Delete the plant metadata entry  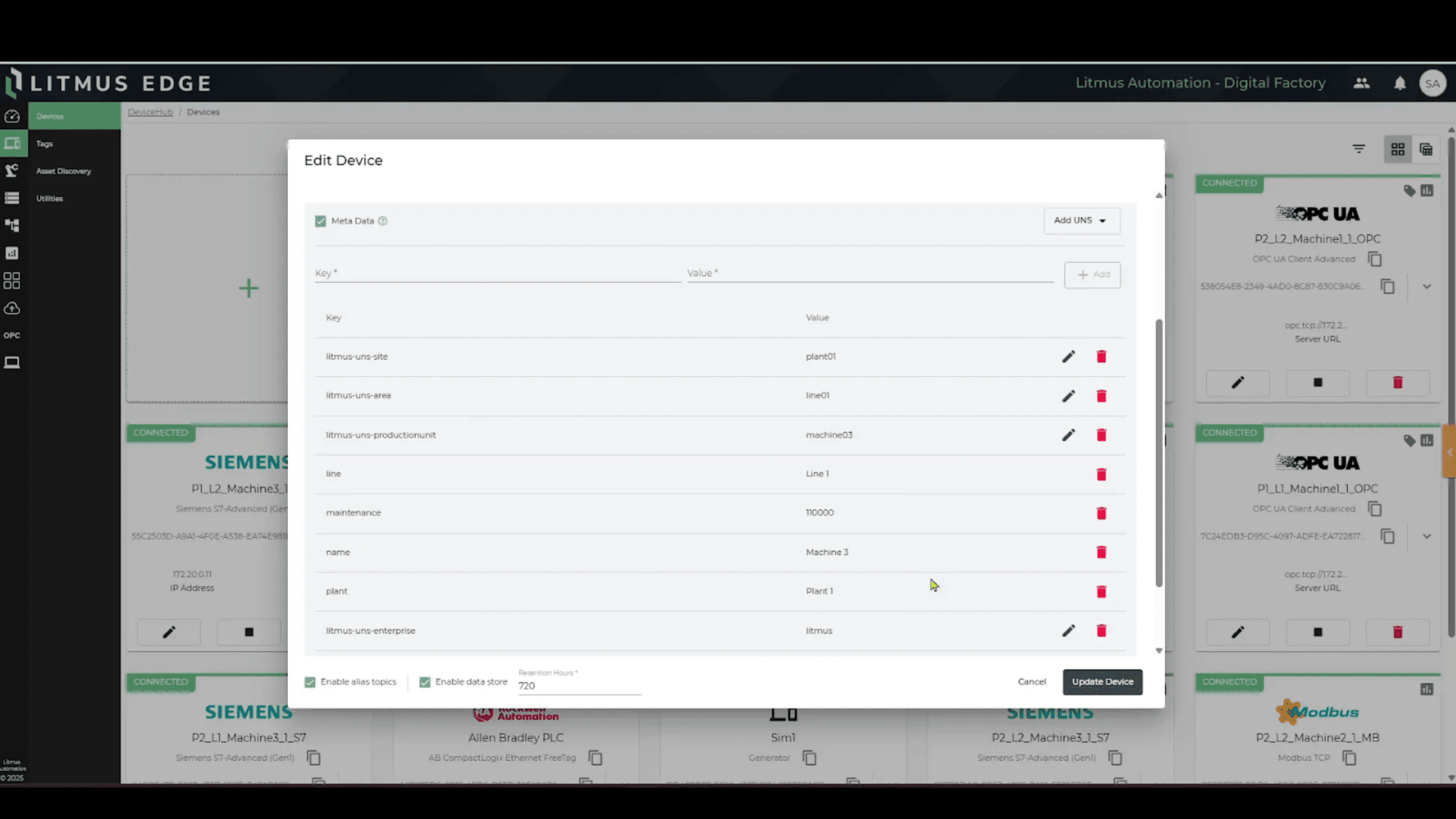[1101, 591]
